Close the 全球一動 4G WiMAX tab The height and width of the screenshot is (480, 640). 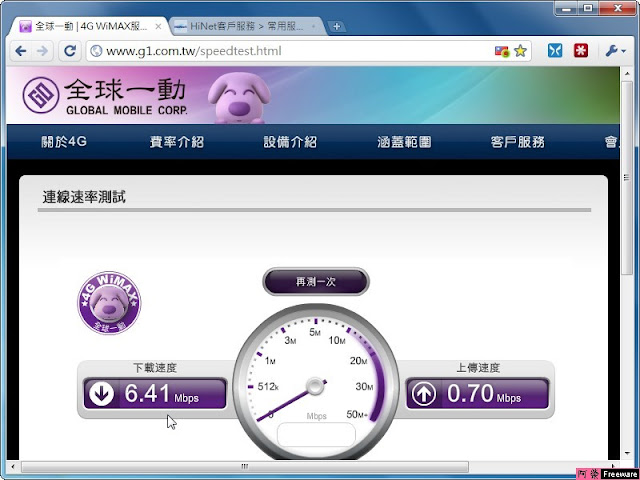pos(158,27)
